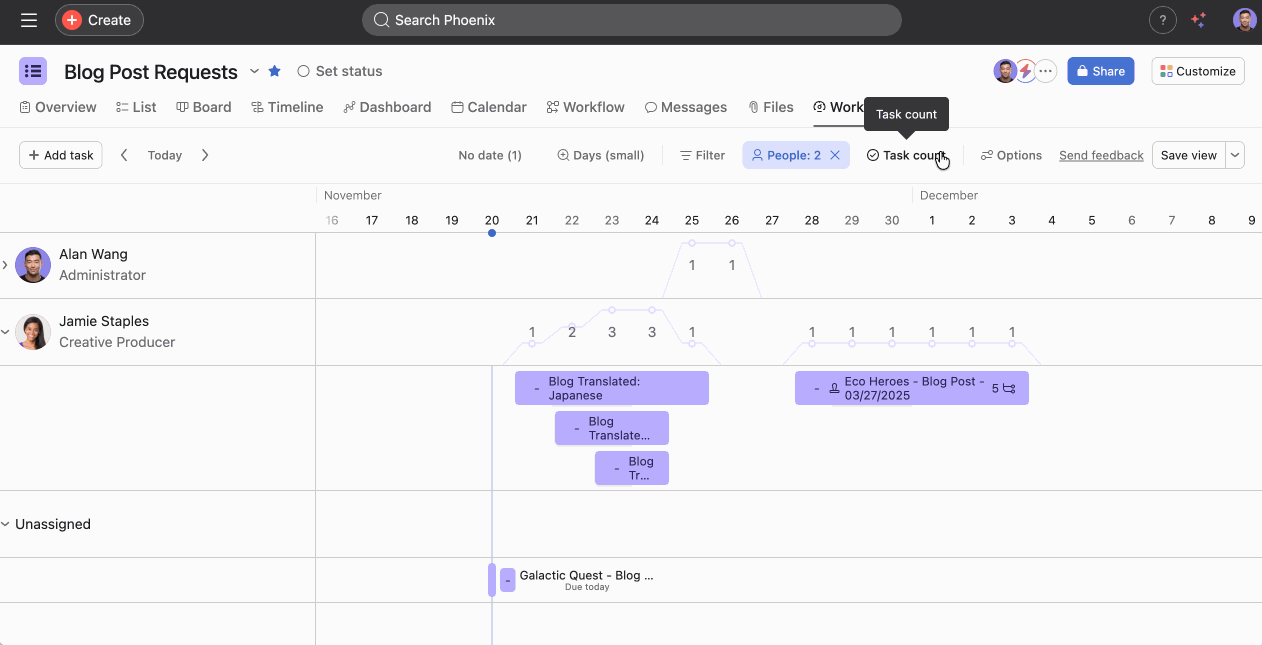The image size is (1262, 645).
Task: Open the Dashboard tab
Action: (387, 107)
